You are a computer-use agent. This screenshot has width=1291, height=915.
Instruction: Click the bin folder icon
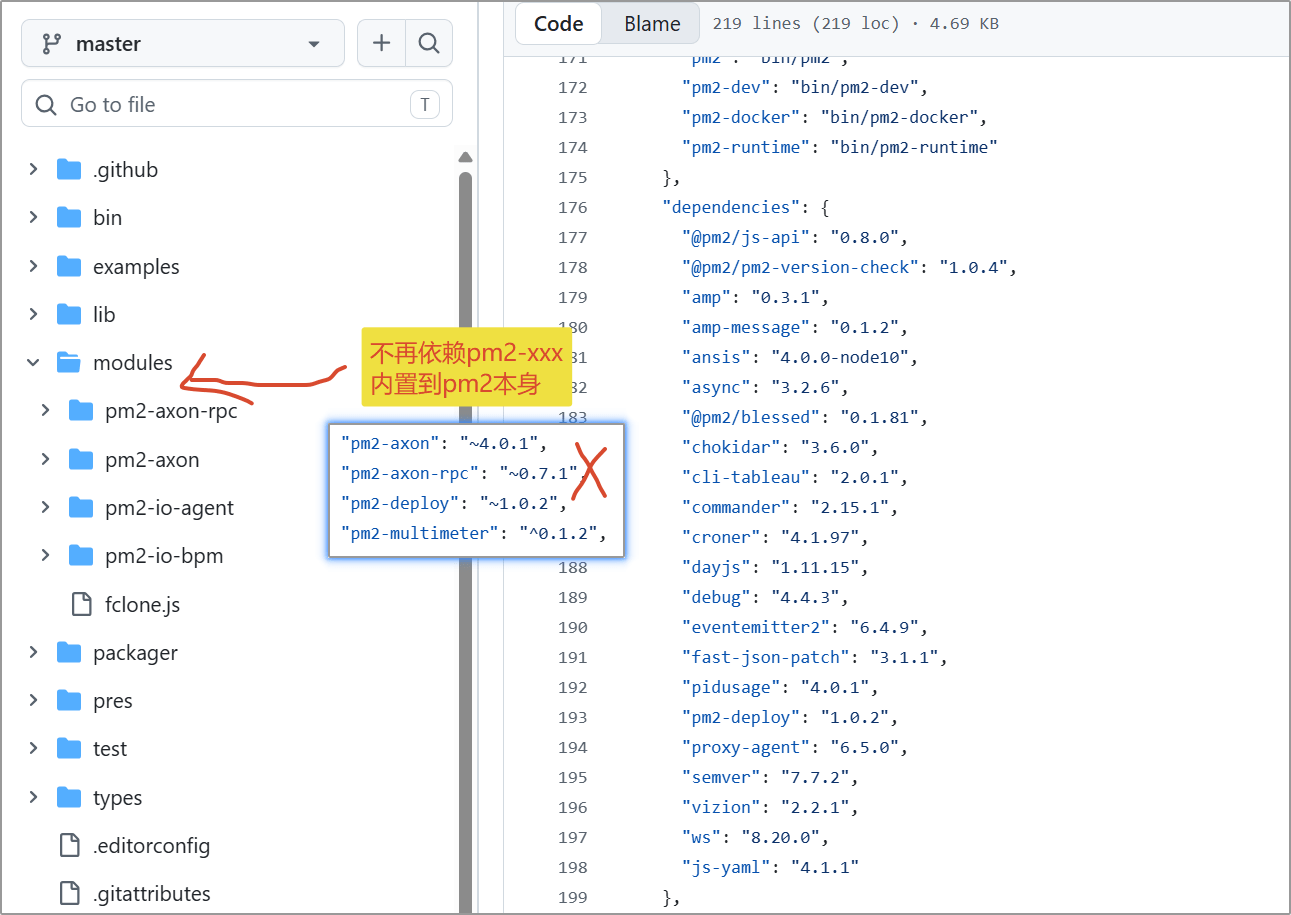pos(69,217)
